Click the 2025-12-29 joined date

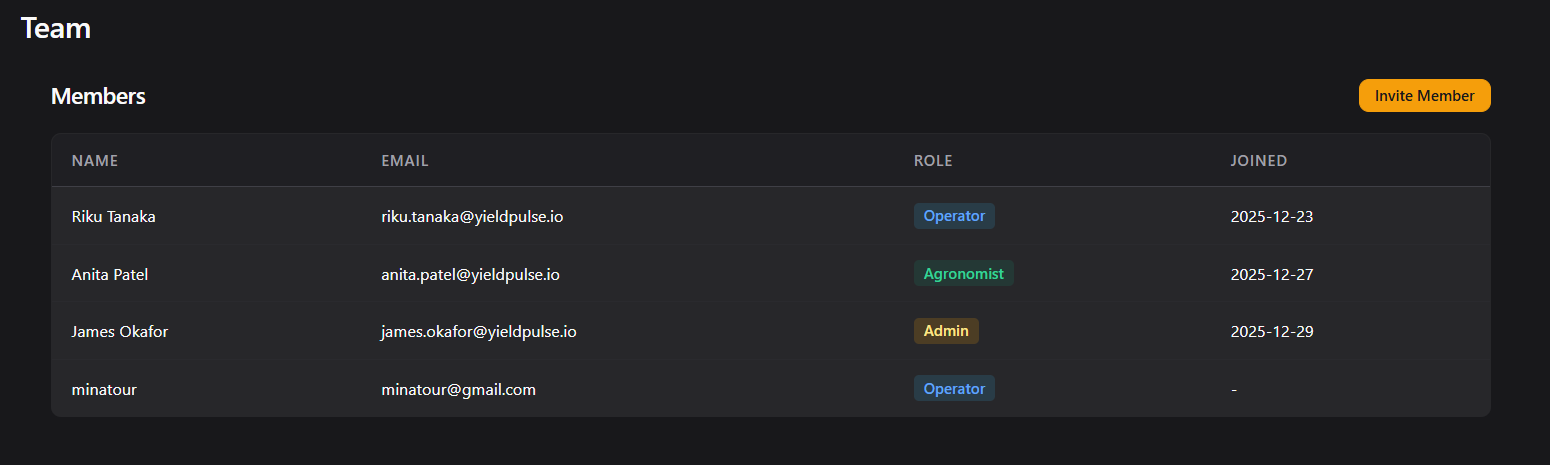point(1271,332)
